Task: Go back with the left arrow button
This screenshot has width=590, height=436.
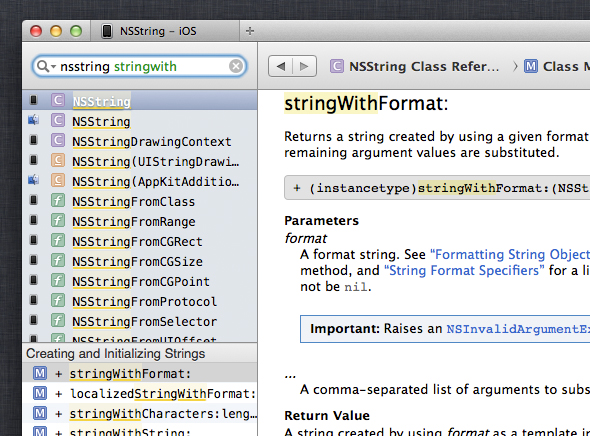Action: (280, 67)
